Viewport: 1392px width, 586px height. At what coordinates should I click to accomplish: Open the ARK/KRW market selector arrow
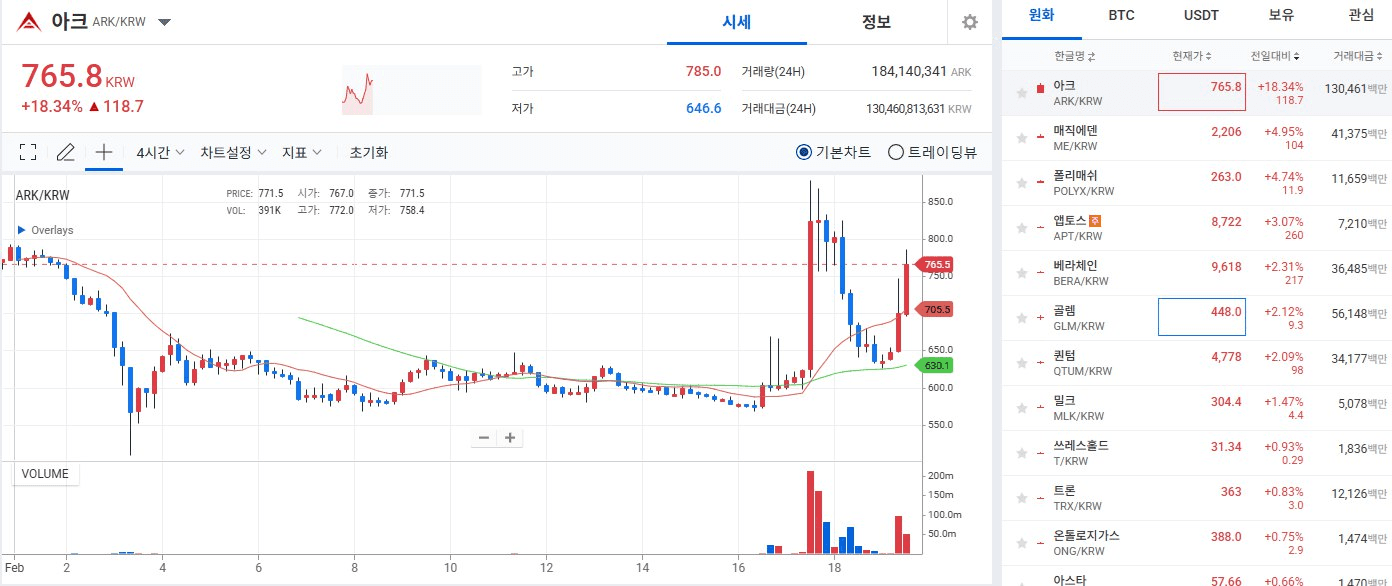165,22
